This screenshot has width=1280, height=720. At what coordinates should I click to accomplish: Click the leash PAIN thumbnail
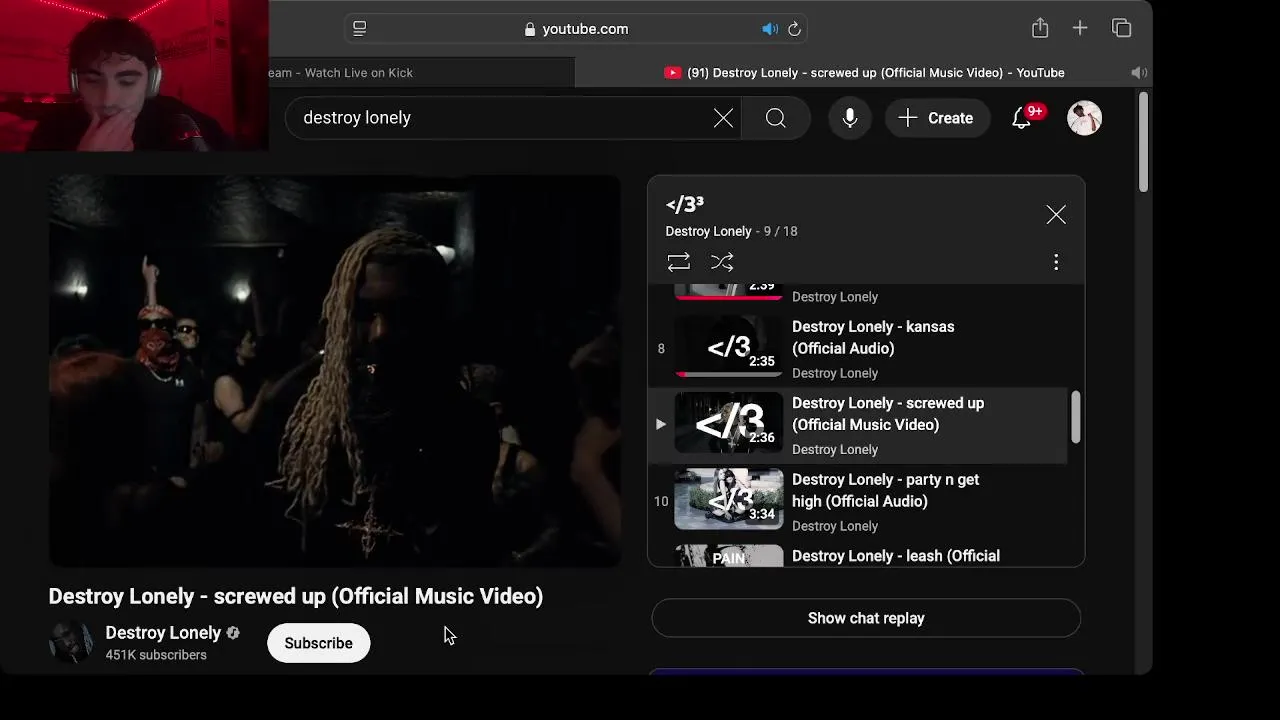click(729, 556)
